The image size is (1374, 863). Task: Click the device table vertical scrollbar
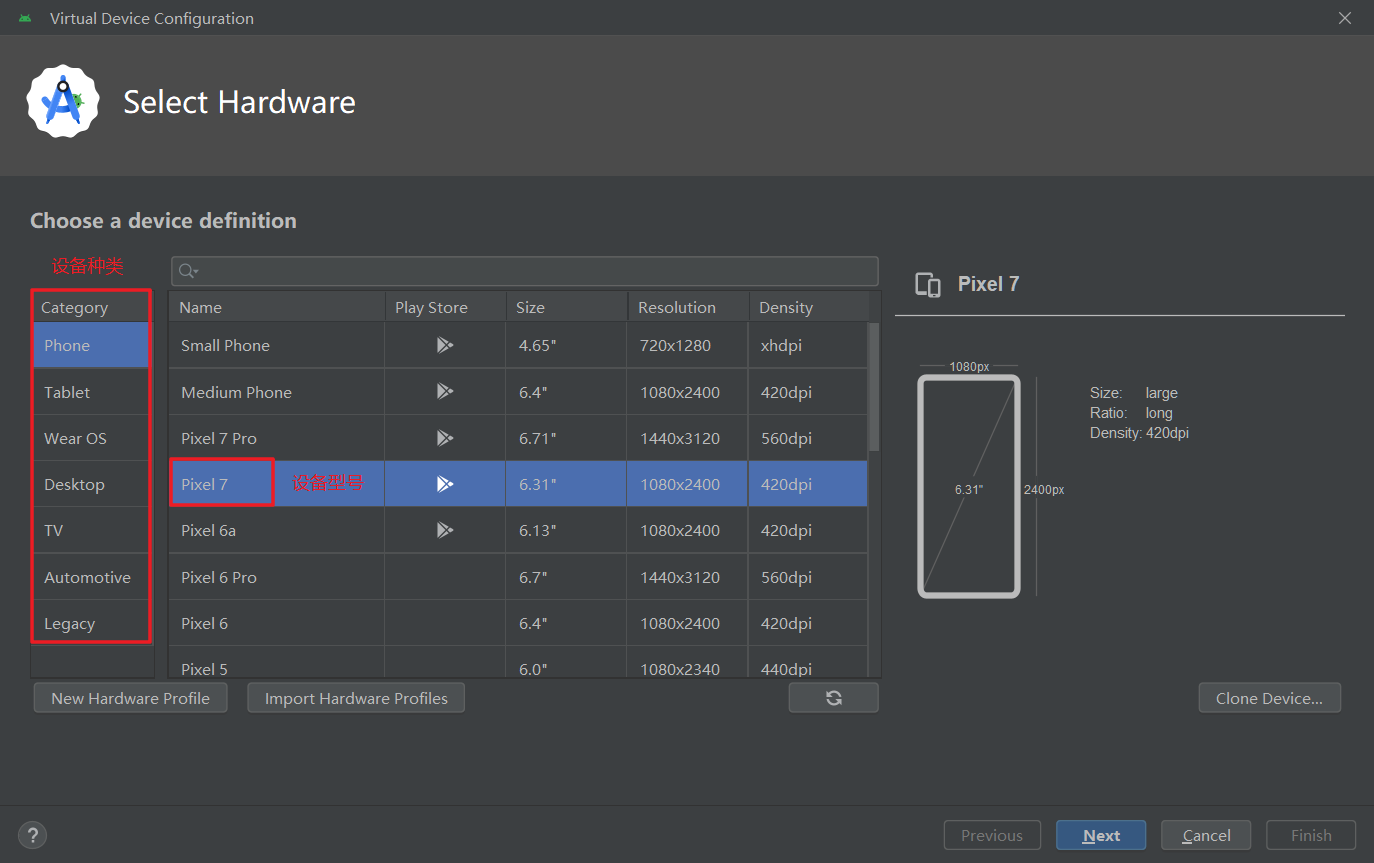tap(874, 386)
